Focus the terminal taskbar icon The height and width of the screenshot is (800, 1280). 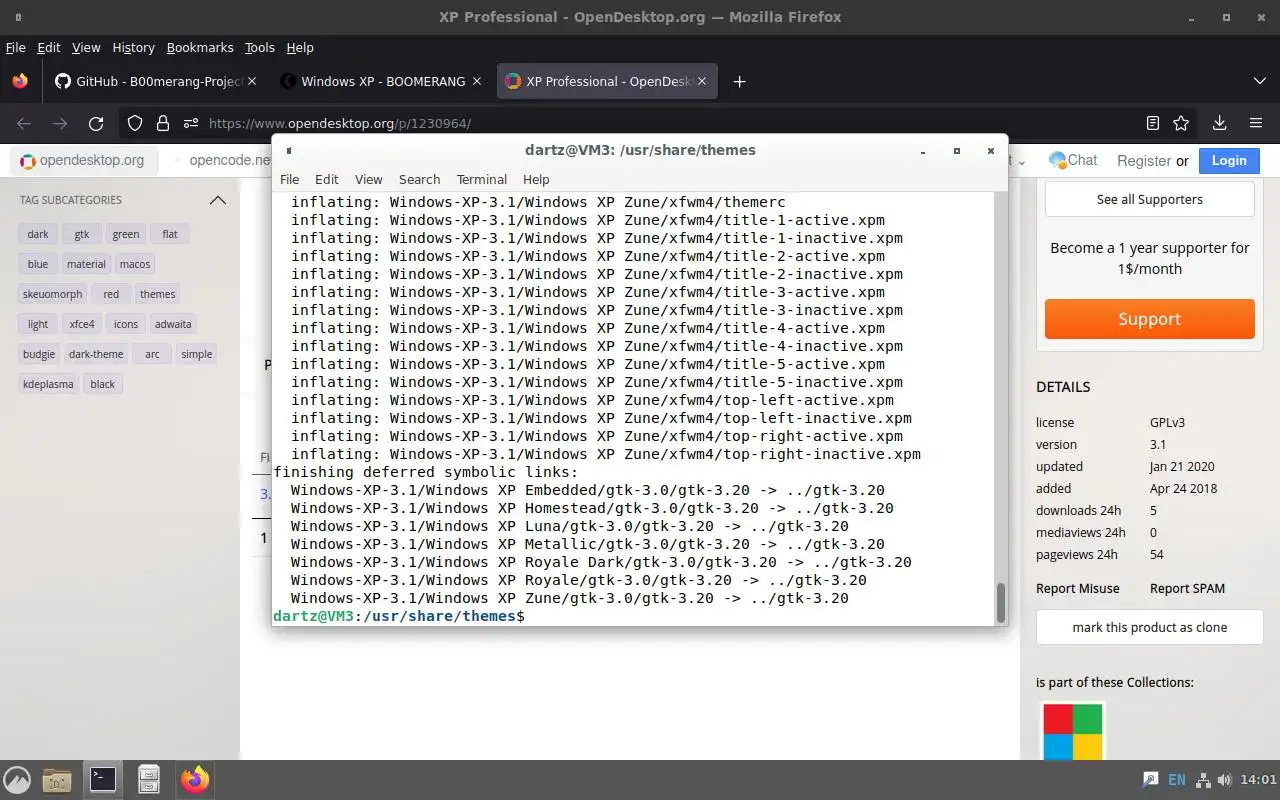point(103,779)
